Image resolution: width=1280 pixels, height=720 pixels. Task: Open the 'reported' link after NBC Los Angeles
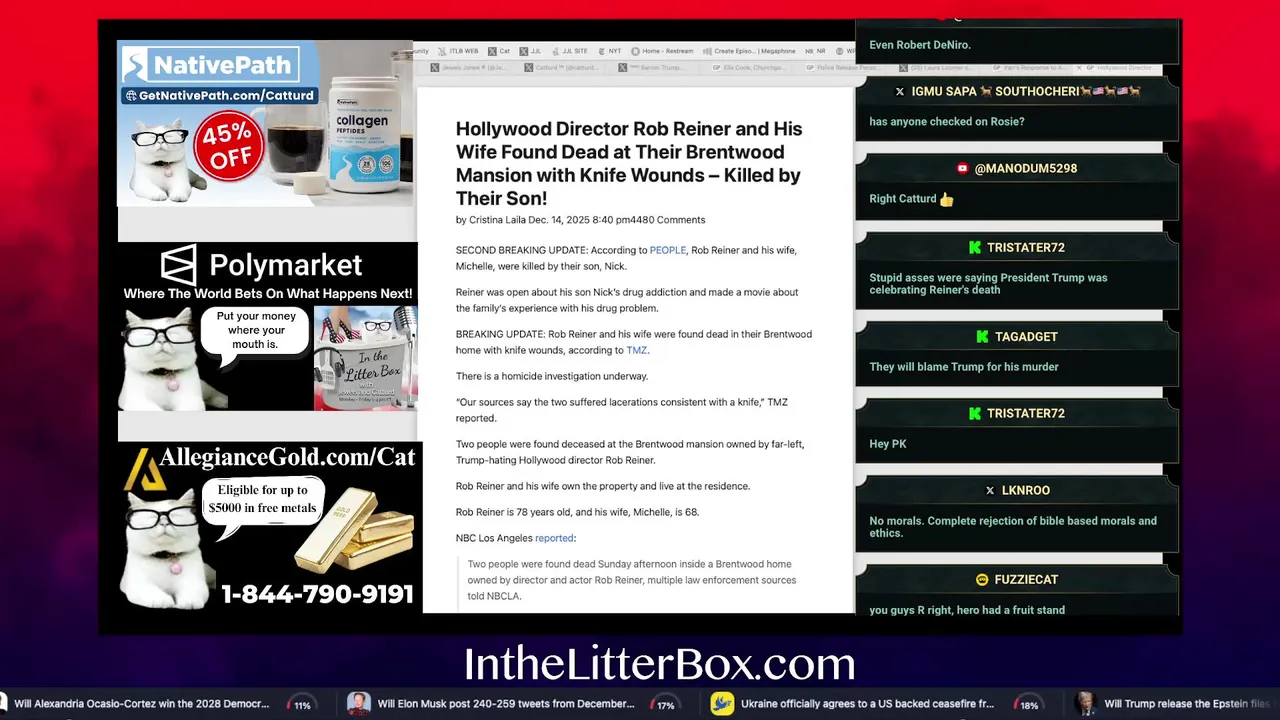coord(554,538)
